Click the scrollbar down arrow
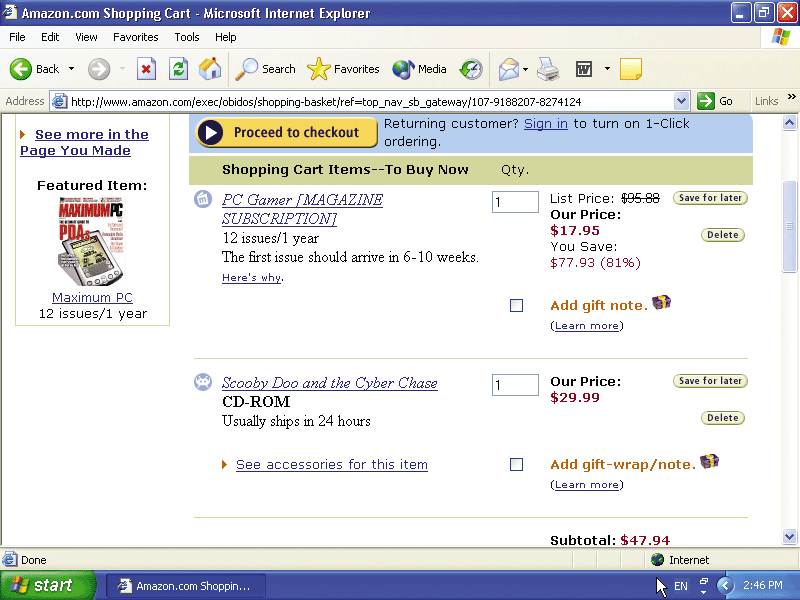The image size is (800, 600). coord(789,536)
